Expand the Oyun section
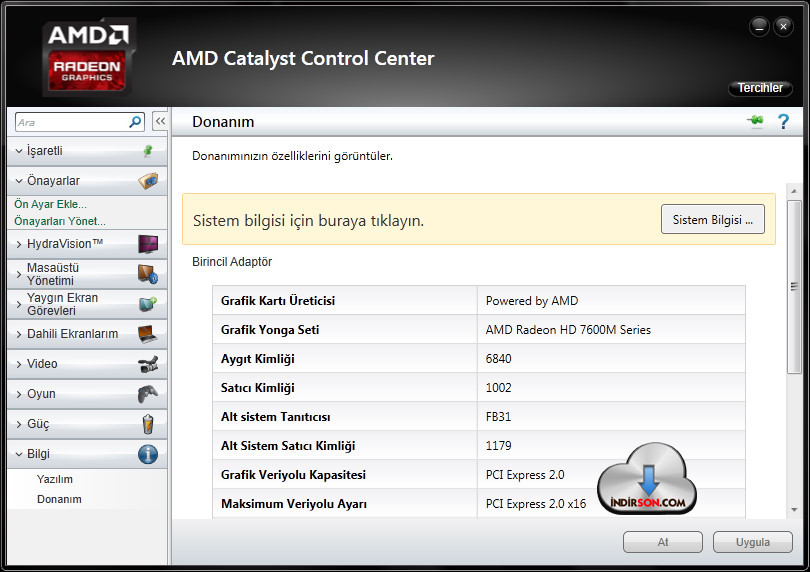 click(19, 394)
